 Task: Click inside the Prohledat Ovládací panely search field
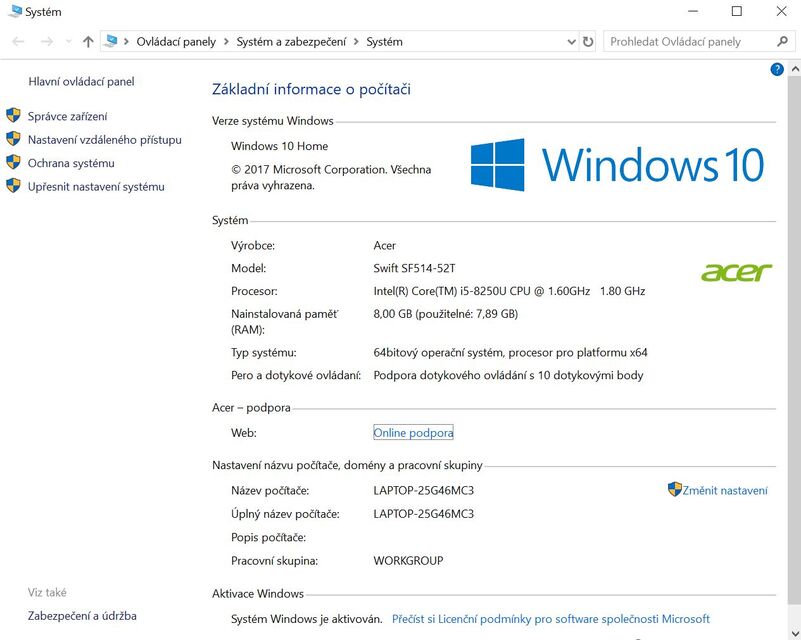tap(690, 41)
